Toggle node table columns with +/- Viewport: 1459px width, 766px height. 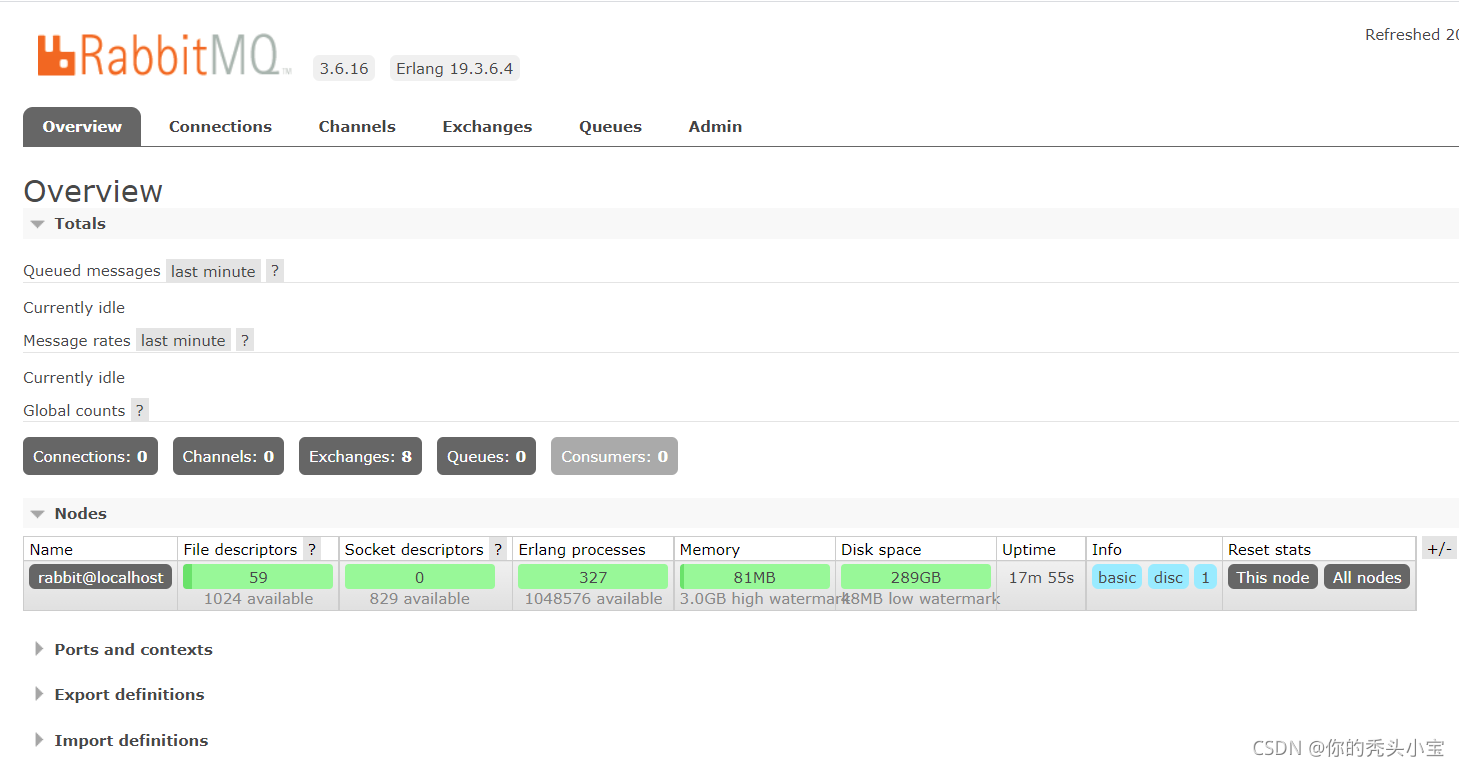[1439, 549]
